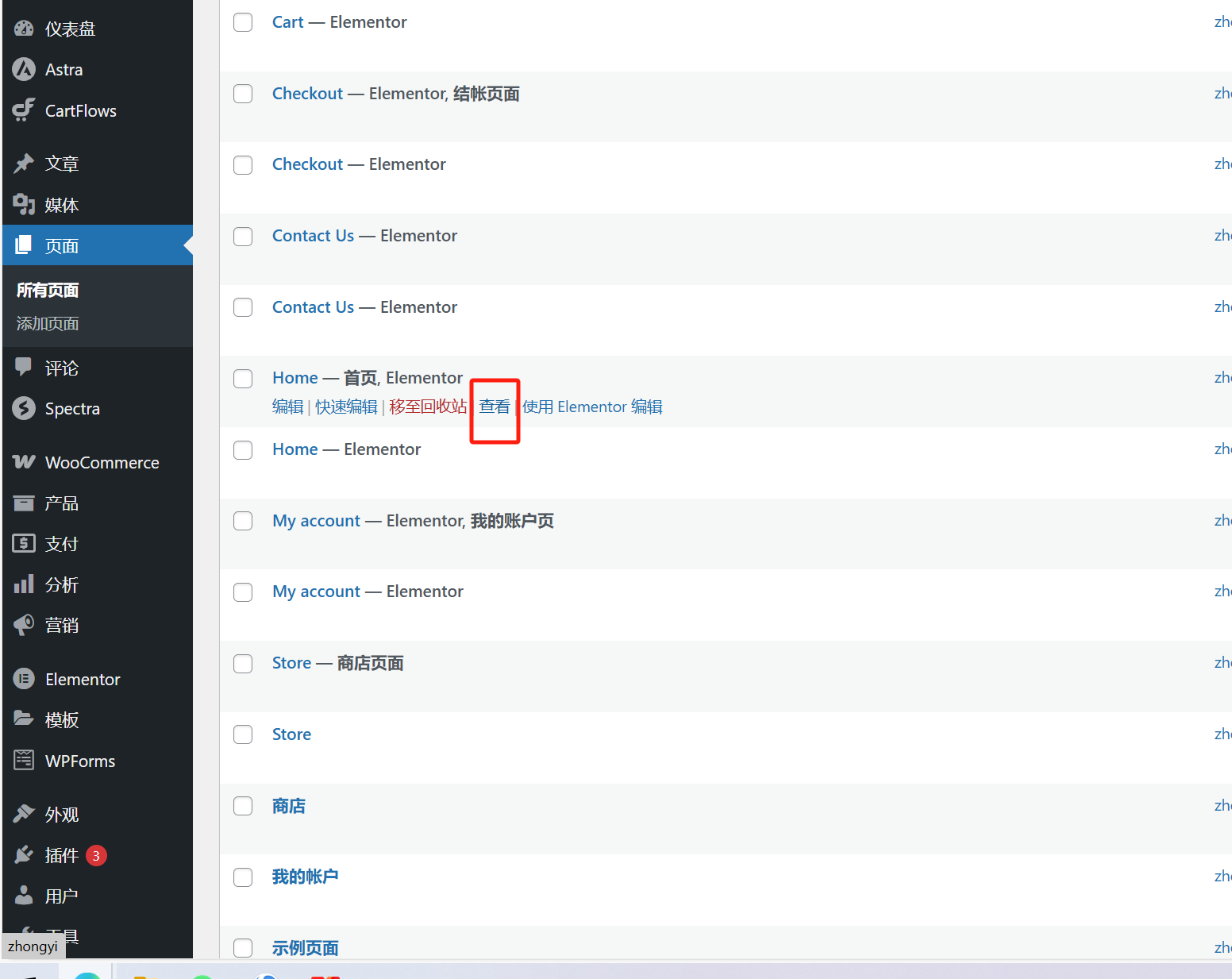The width and height of the screenshot is (1232, 979).
Task: Click the 产品 archive box icon
Action: pyautogui.click(x=24, y=503)
